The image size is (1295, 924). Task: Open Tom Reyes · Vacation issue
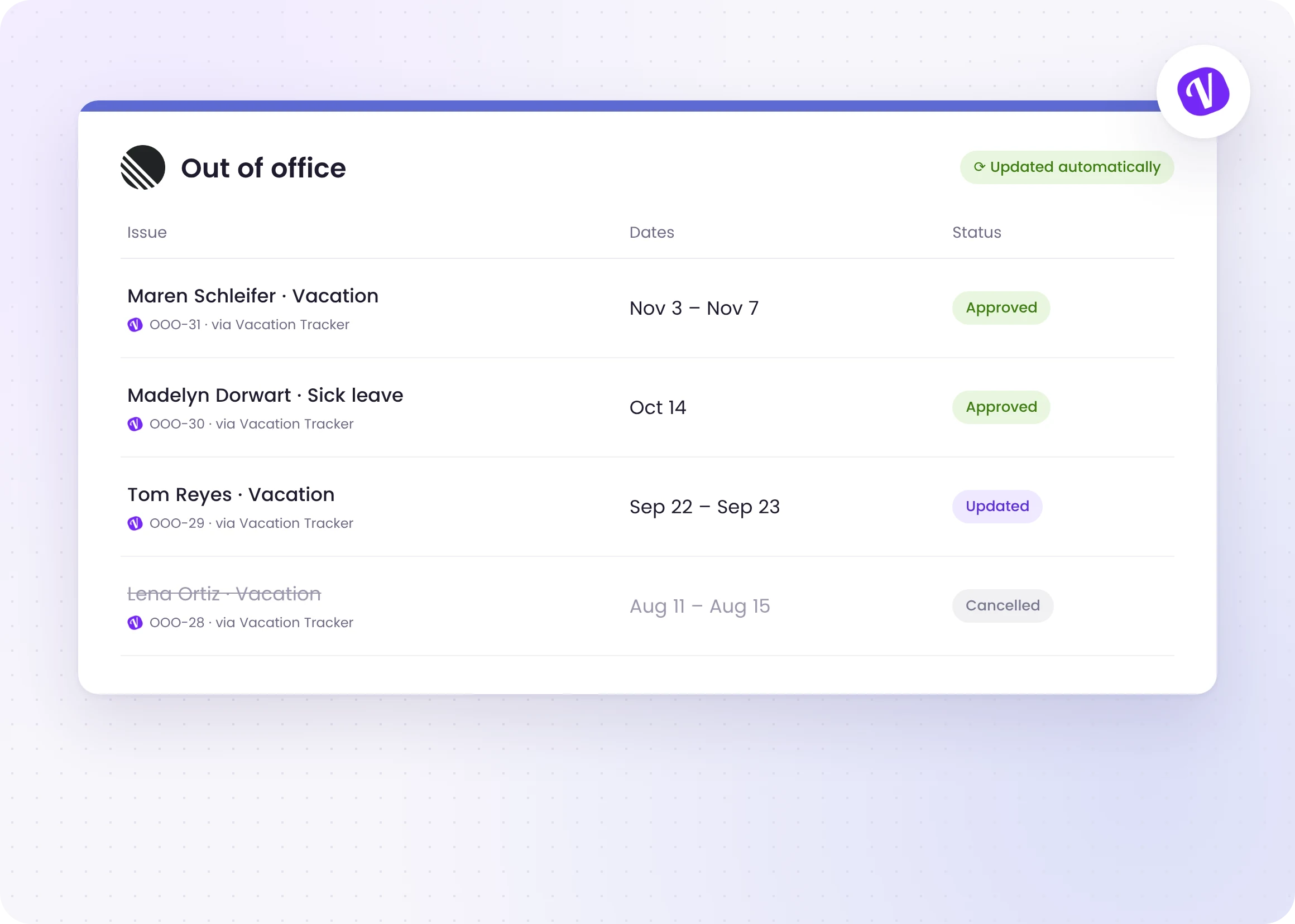pos(231,495)
